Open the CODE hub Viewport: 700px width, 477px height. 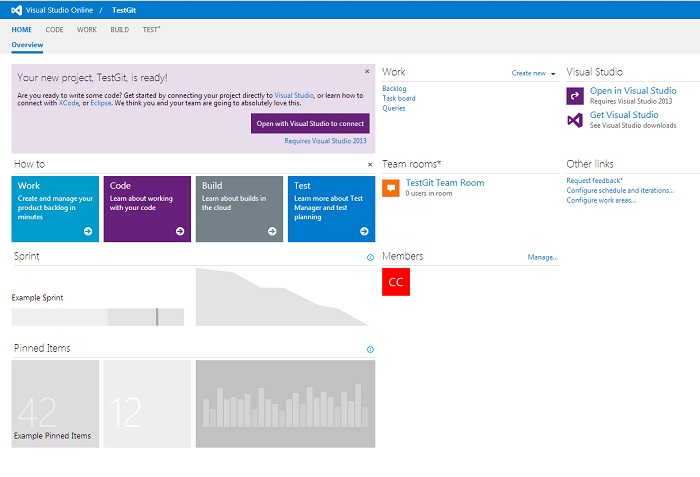pos(54,29)
